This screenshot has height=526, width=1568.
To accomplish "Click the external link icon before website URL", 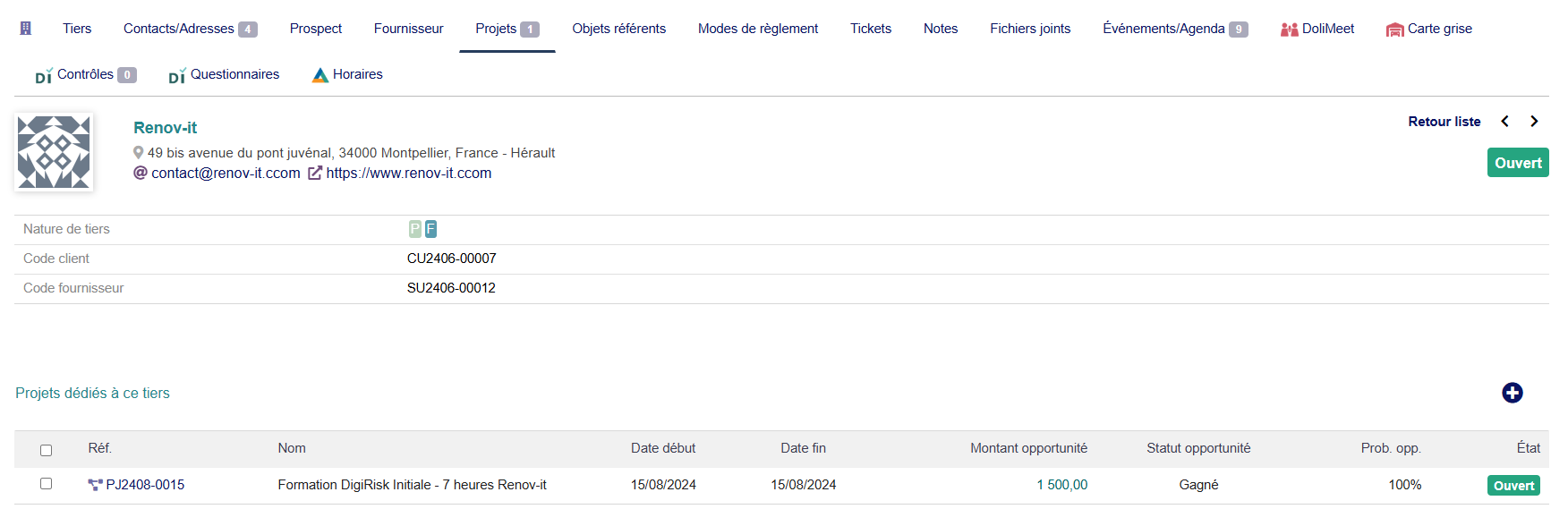I will pos(315,174).
